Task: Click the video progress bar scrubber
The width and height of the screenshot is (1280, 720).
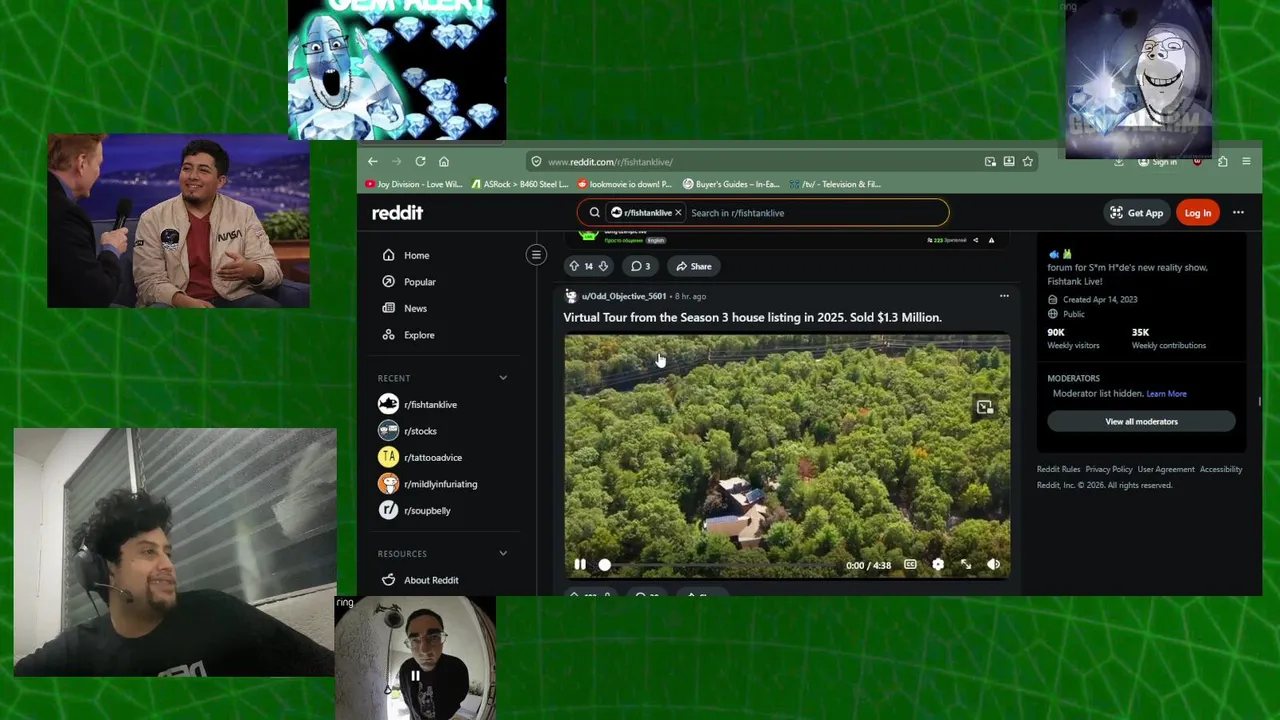Action: (604, 565)
